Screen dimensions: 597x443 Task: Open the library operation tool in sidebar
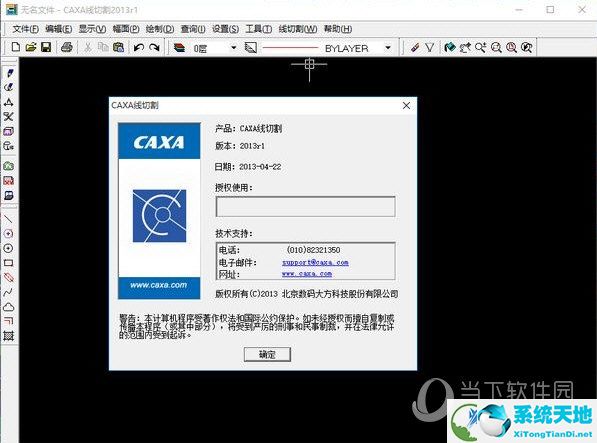9,146
